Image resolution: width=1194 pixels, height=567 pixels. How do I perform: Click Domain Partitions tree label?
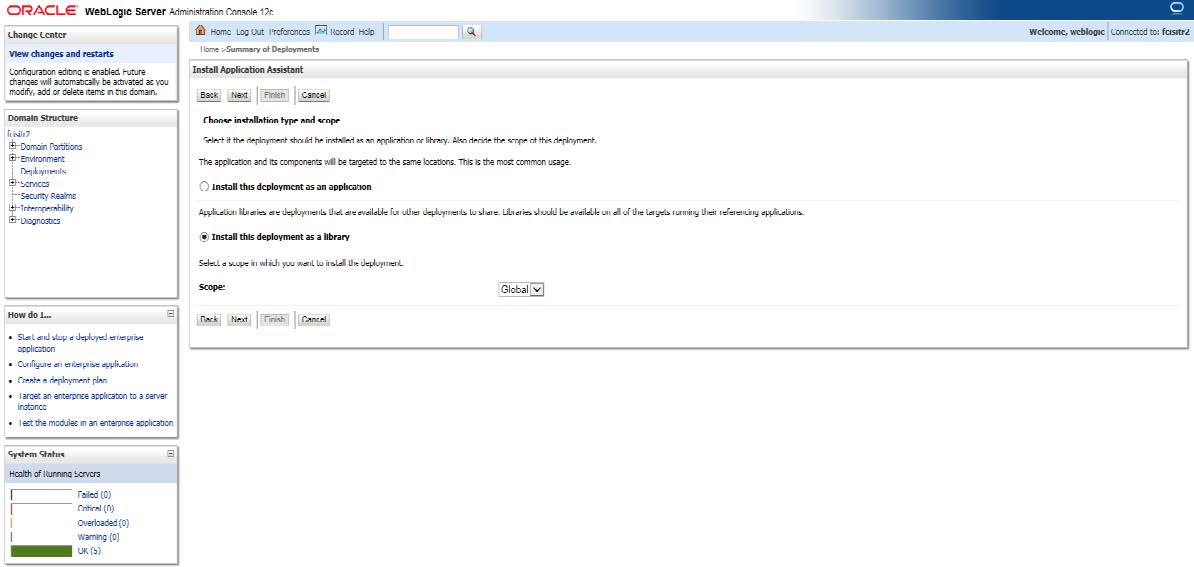click(51, 147)
